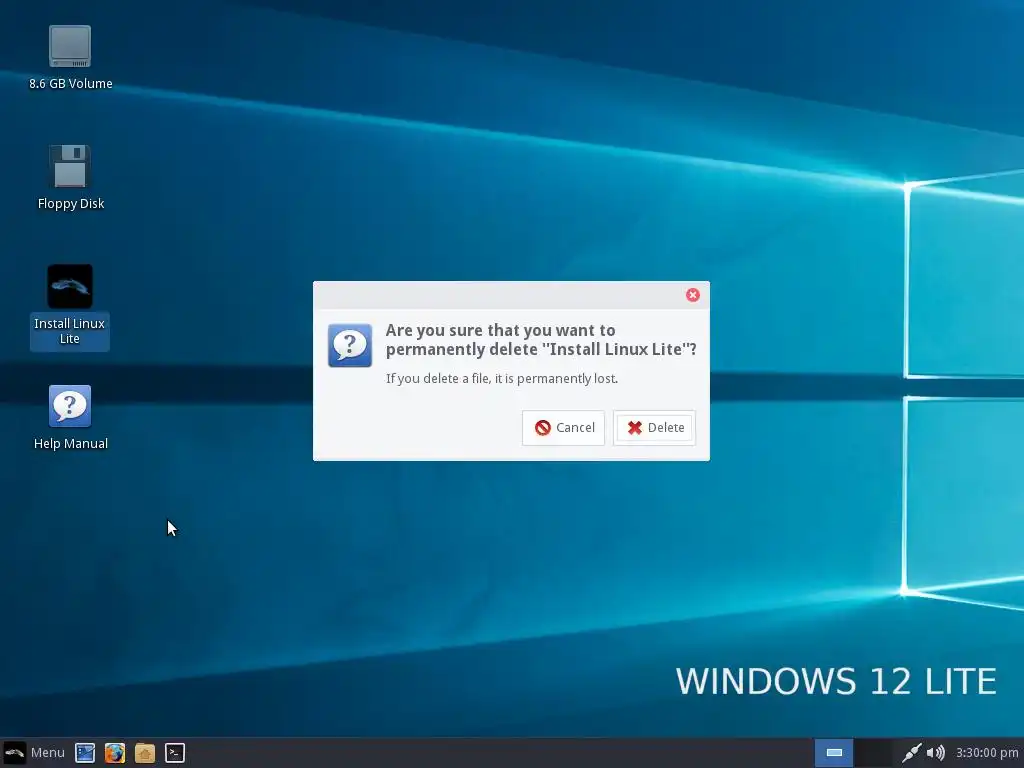This screenshot has width=1024, height=768.
Task: Select the Install Linux Lite desktop icon
Action: pyautogui.click(x=70, y=286)
